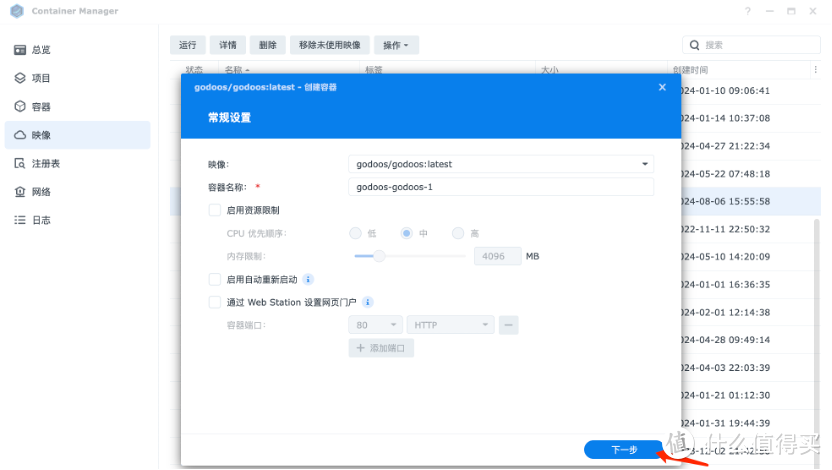The height and width of the screenshot is (470, 832).
Task: Click the 运行 run toolbar button
Action: coord(187,45)
